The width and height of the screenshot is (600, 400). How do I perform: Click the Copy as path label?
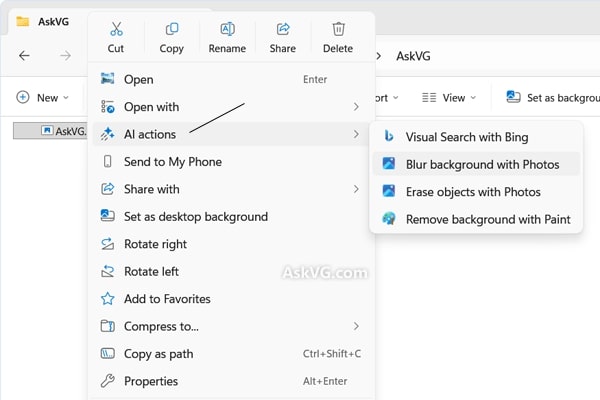158,354
